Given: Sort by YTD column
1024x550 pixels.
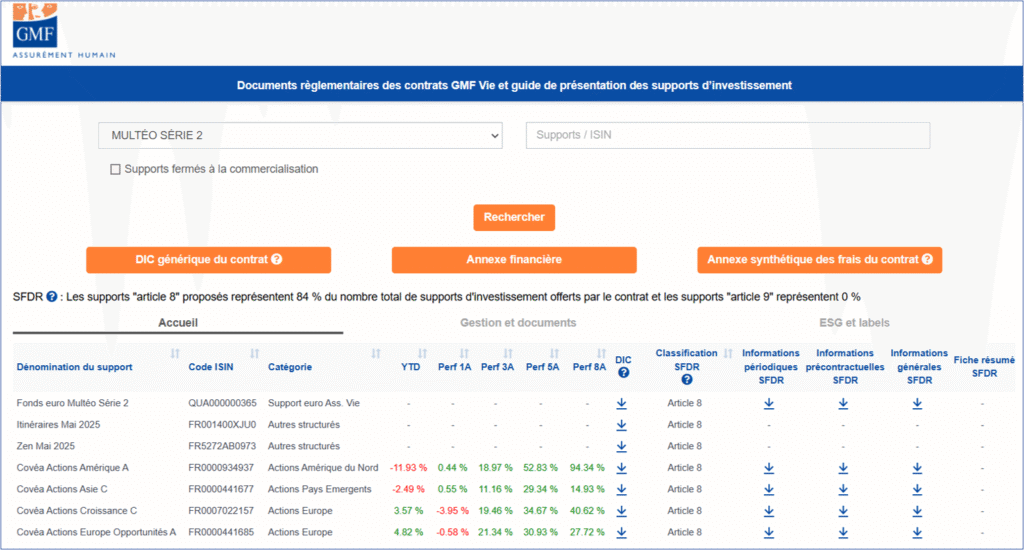Looking at the screenshot, I should pyautogui.click(x=423, y=353).
